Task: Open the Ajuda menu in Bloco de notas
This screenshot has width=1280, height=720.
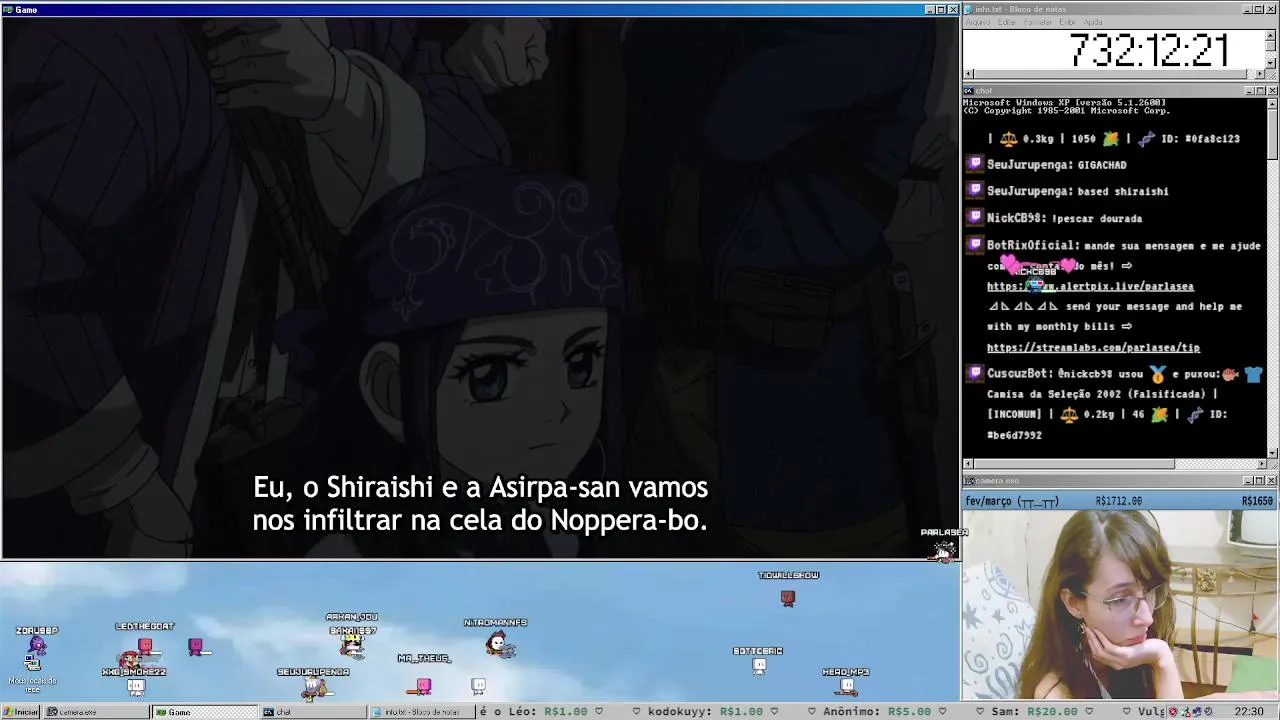Action: click(x=1093, y=22)
